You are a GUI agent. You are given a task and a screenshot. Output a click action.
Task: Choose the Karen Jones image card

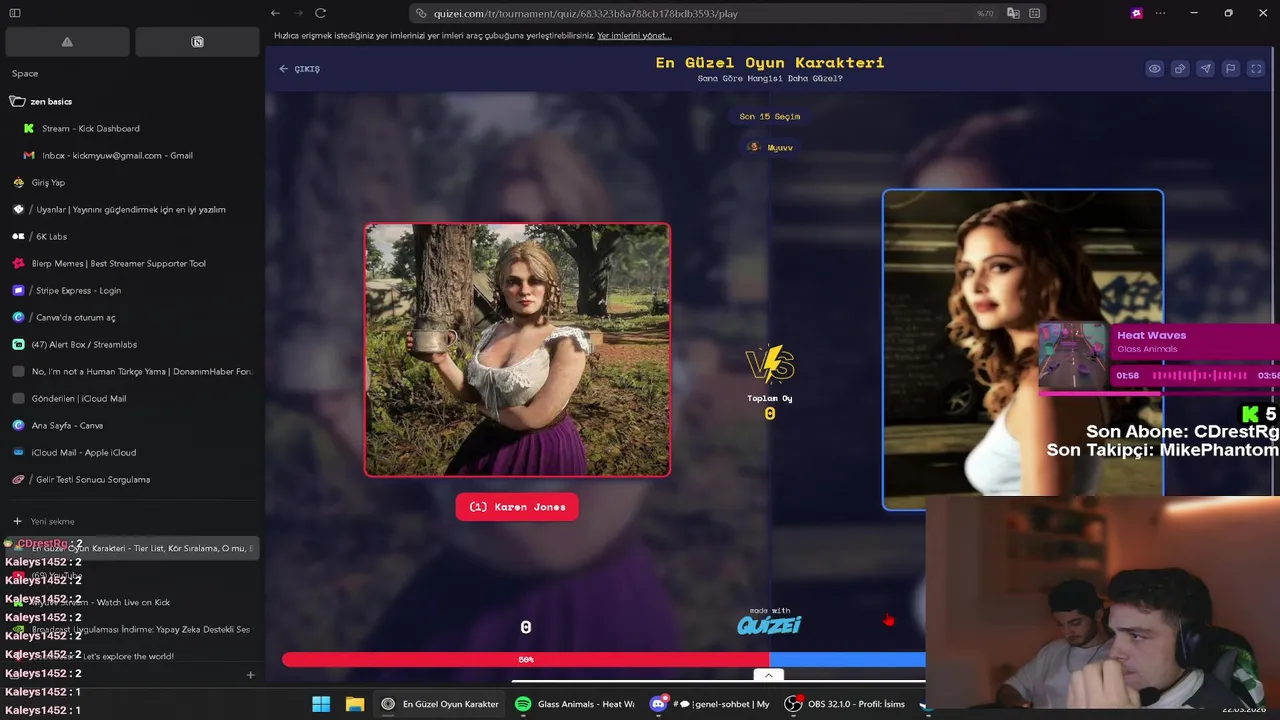(517, 350)
